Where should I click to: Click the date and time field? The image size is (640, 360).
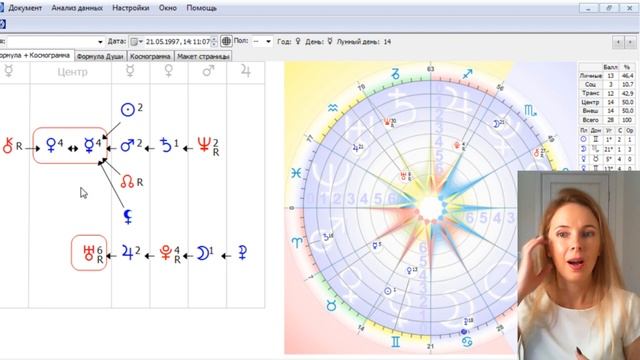[x=178, y=42]
